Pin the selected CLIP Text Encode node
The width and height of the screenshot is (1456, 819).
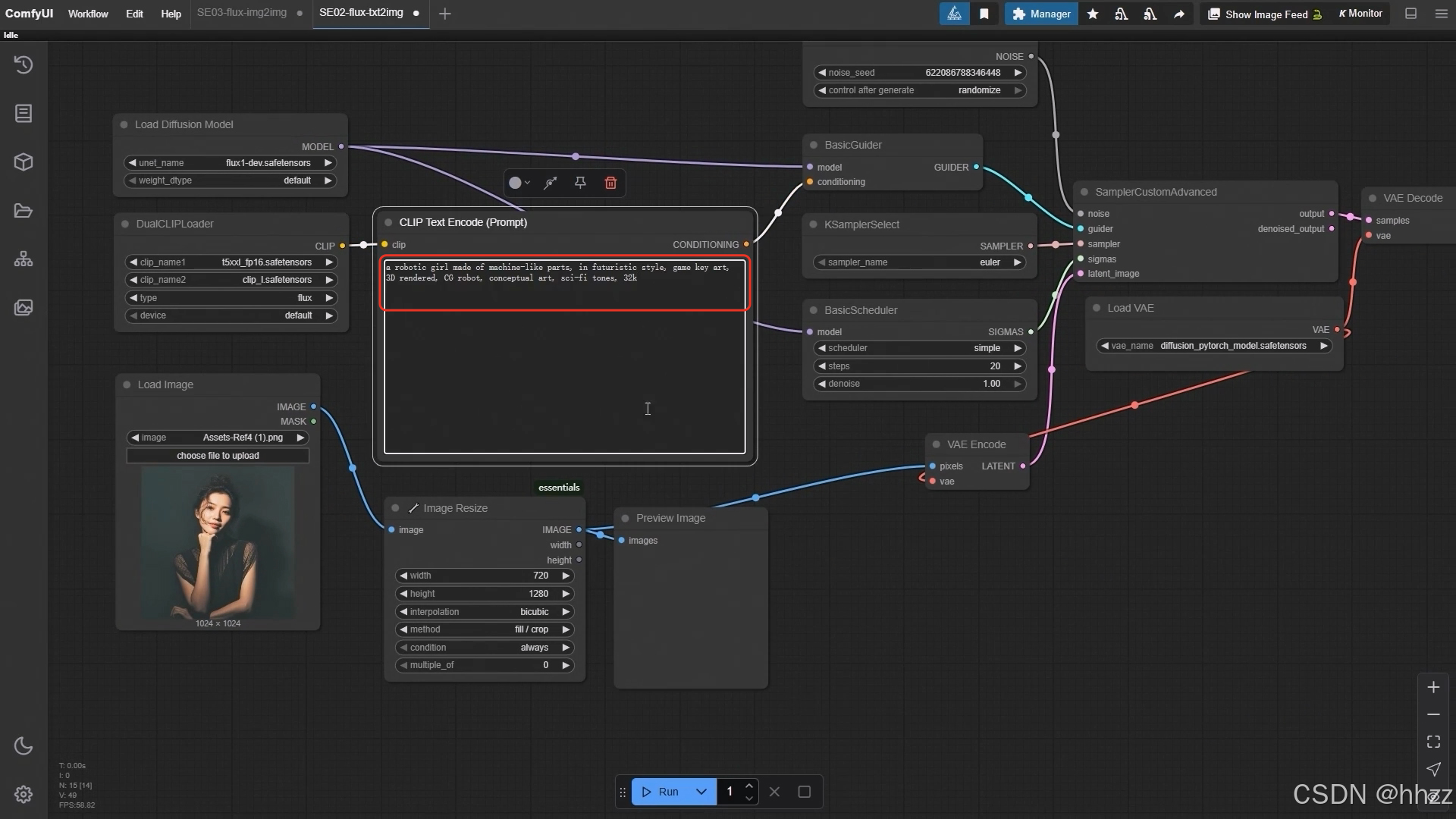(580, 183)
